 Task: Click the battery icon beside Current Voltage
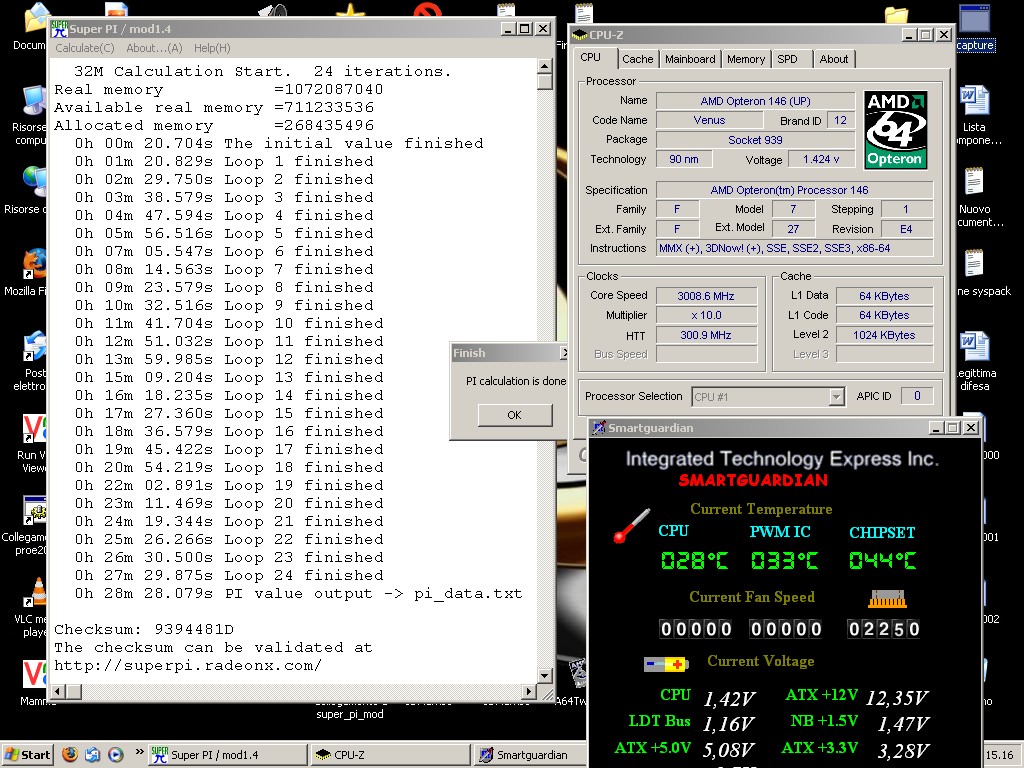click(x=665, y=665)
